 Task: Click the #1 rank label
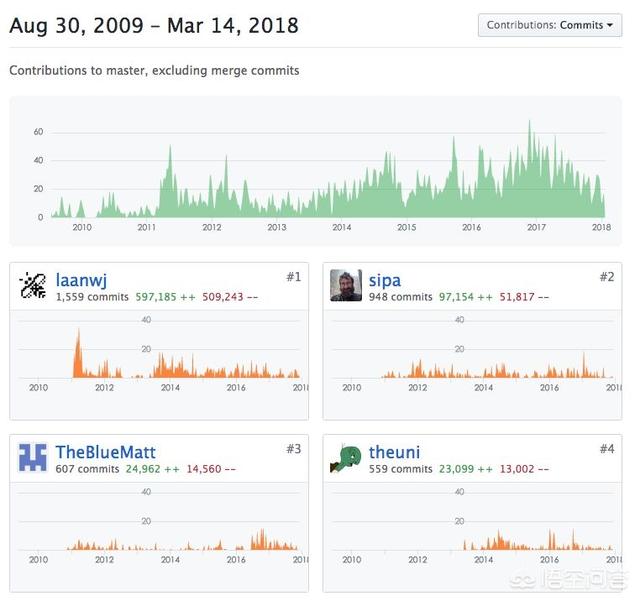293,277
